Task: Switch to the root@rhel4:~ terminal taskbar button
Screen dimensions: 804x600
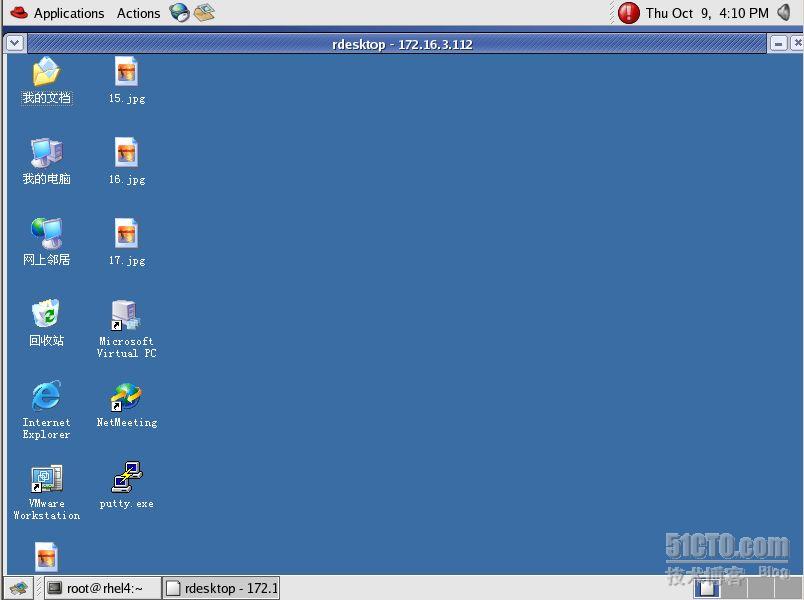Action: (x=103, y=588)
